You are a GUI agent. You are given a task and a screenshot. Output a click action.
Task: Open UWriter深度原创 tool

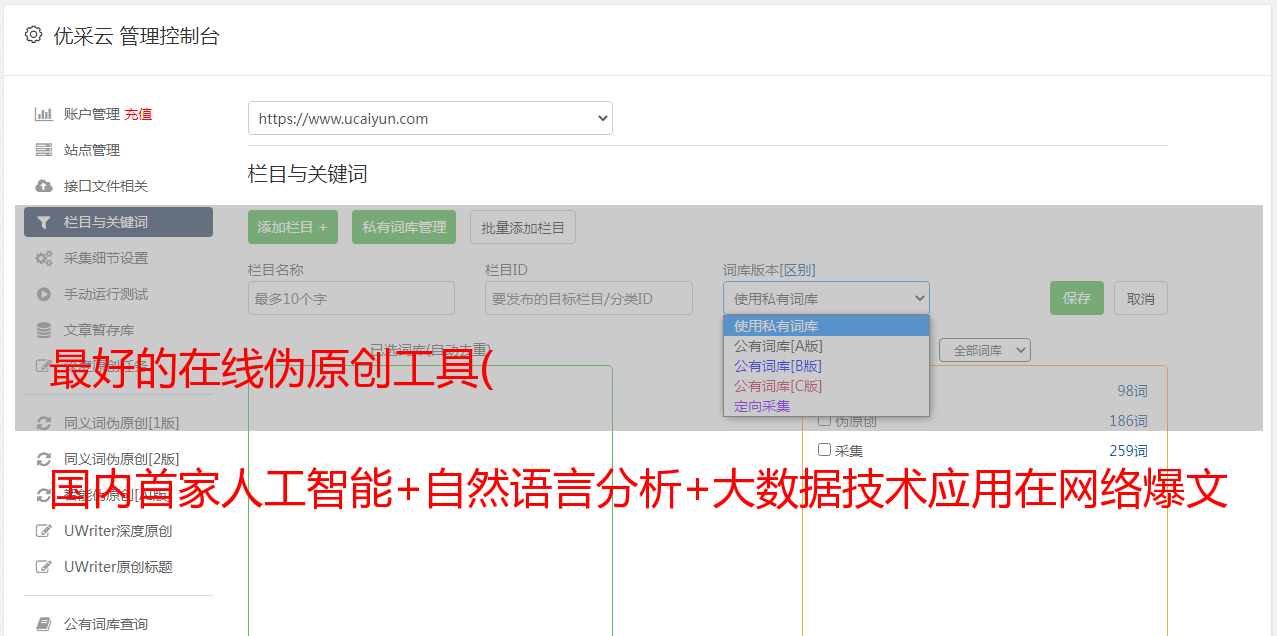pos(118,531)
